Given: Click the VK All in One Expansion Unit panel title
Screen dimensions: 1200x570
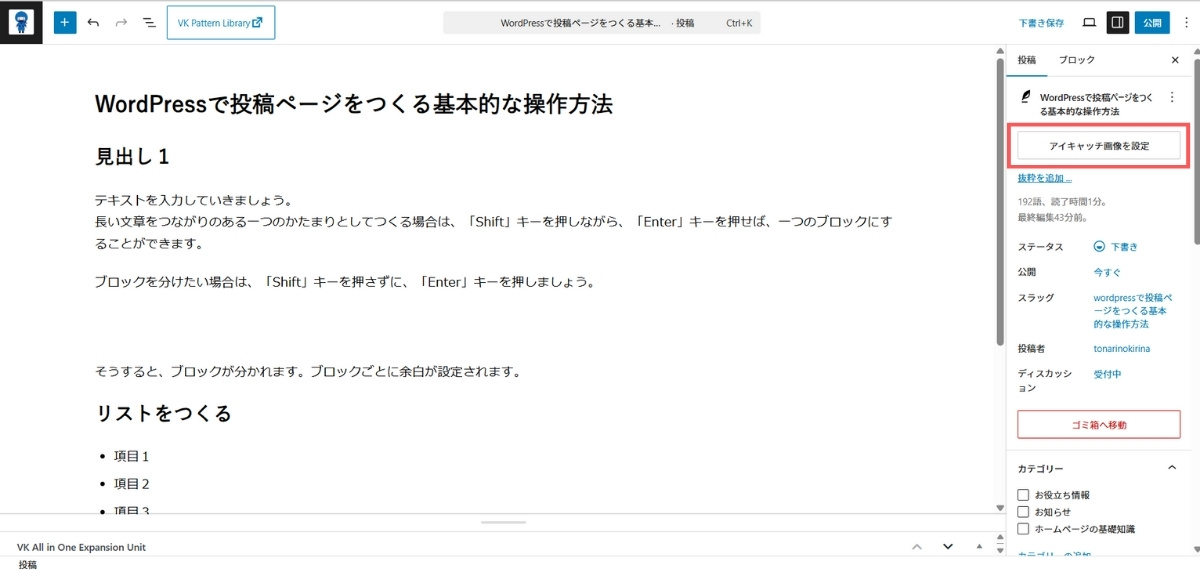Looking at the screenshot, I should (81, 548).
